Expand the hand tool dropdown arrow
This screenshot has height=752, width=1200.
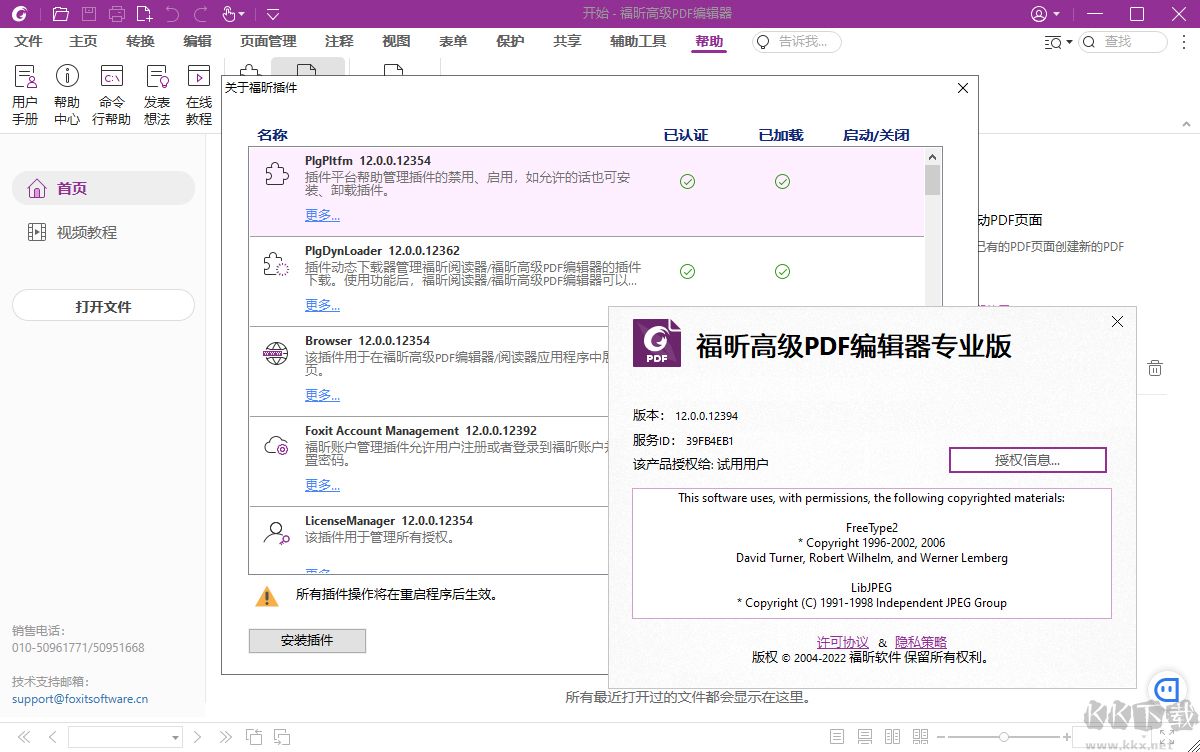[240, 14]
